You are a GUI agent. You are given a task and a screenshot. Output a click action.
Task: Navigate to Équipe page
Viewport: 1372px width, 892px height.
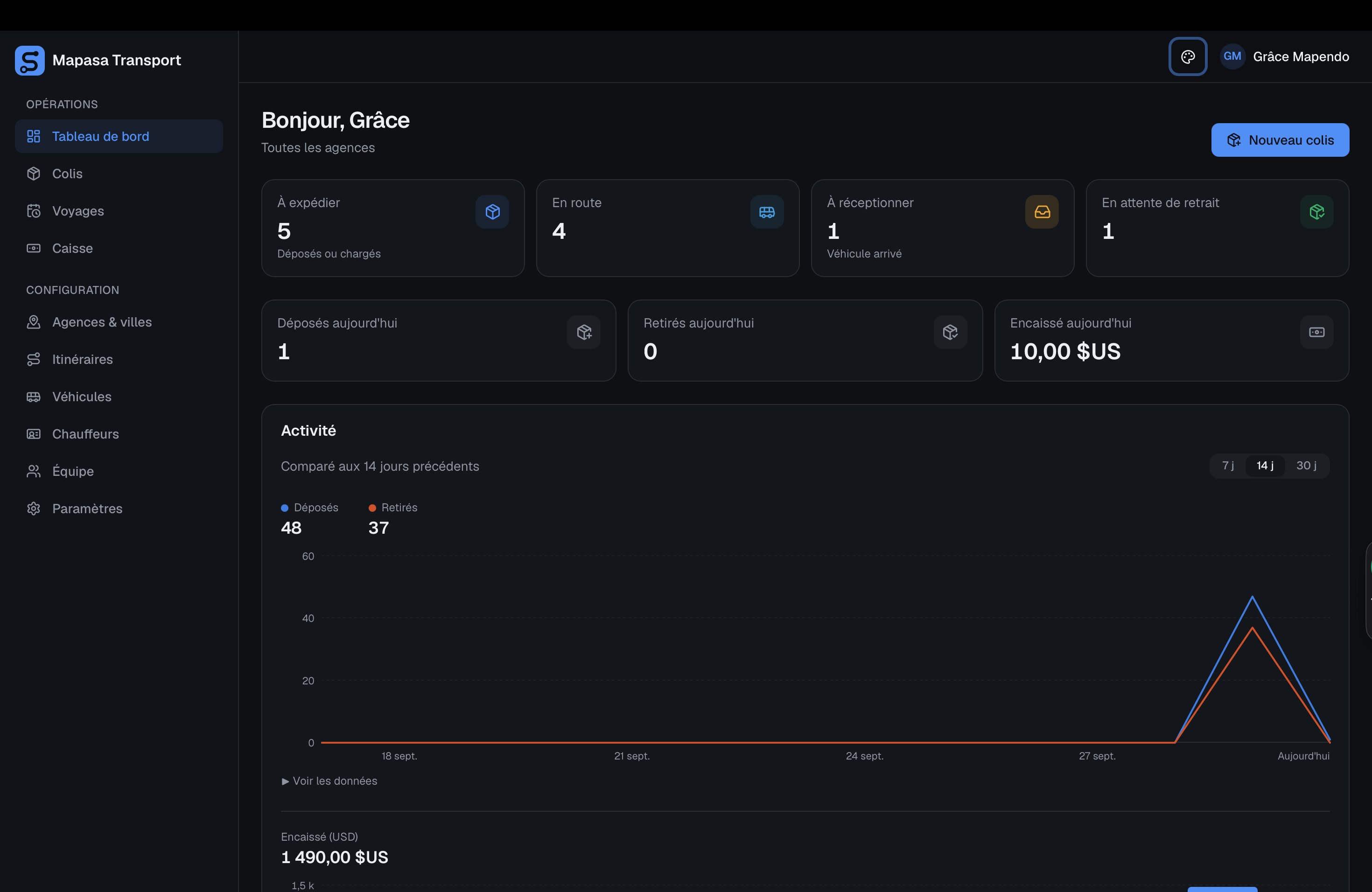coord(119,471)
